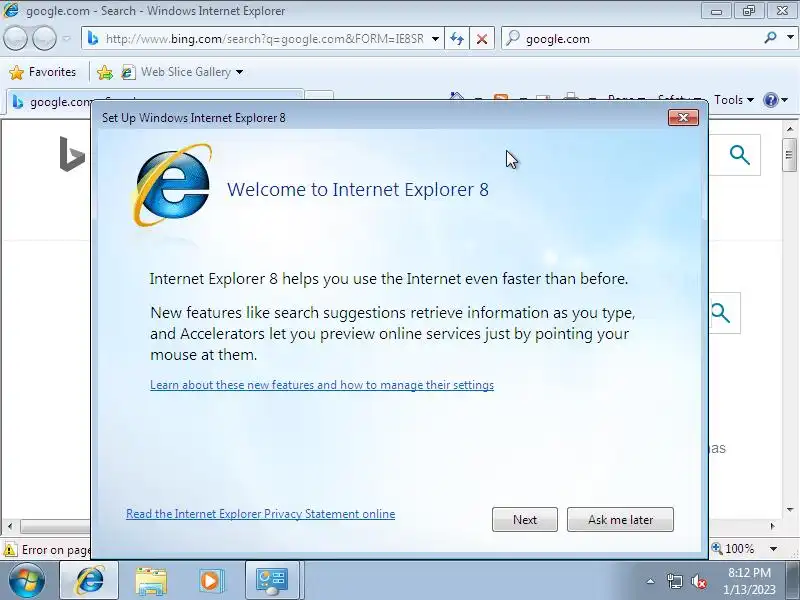Click the Bing logo on the page
This screenshot has width=800, height=600.
72,154
